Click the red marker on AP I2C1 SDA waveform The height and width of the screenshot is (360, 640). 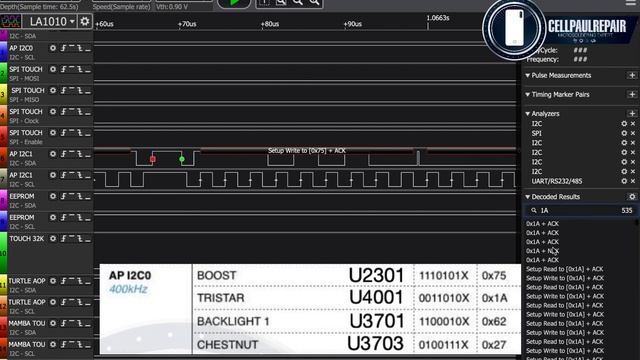pyautogui.click(x=153, y=159)
